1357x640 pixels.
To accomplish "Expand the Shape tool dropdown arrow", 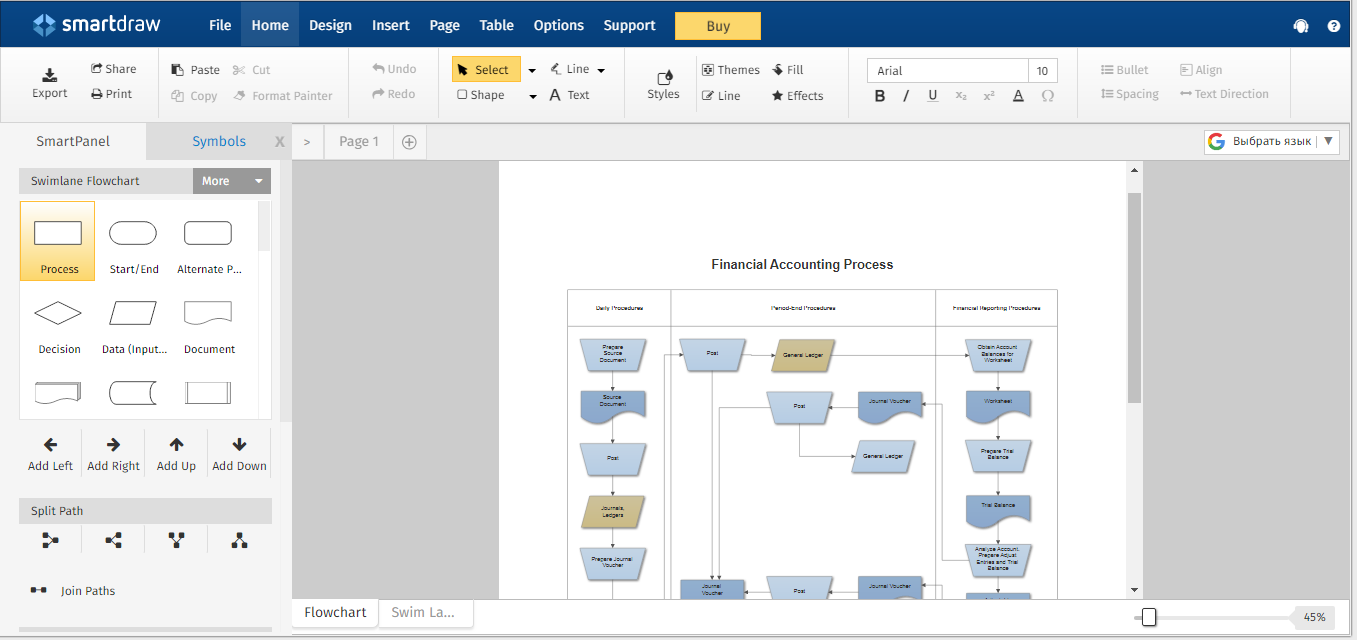I will [532, 96].
